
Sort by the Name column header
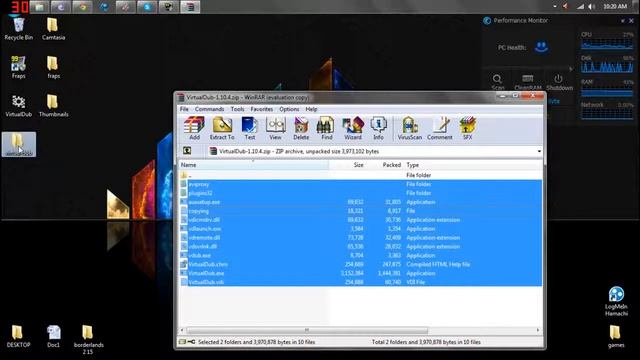(253, 165)
